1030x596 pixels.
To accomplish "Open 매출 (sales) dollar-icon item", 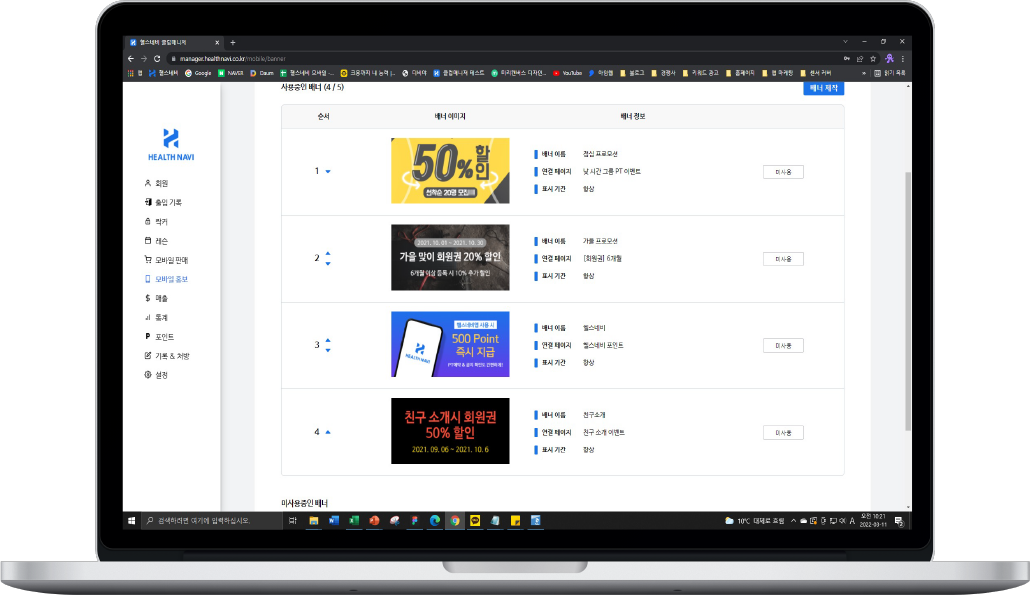I will (156, 298).
